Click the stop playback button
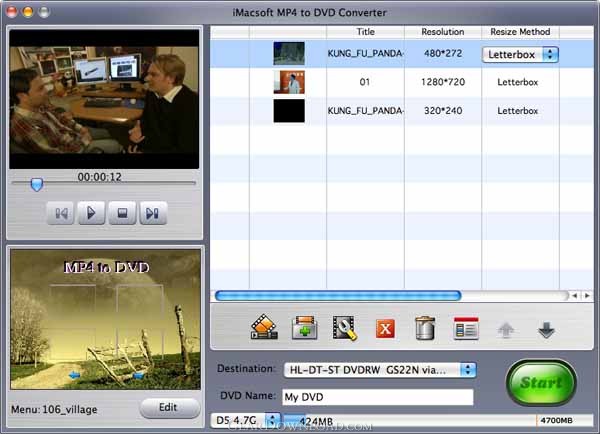Viewport: 600px width, 434px height. point(122,213)
